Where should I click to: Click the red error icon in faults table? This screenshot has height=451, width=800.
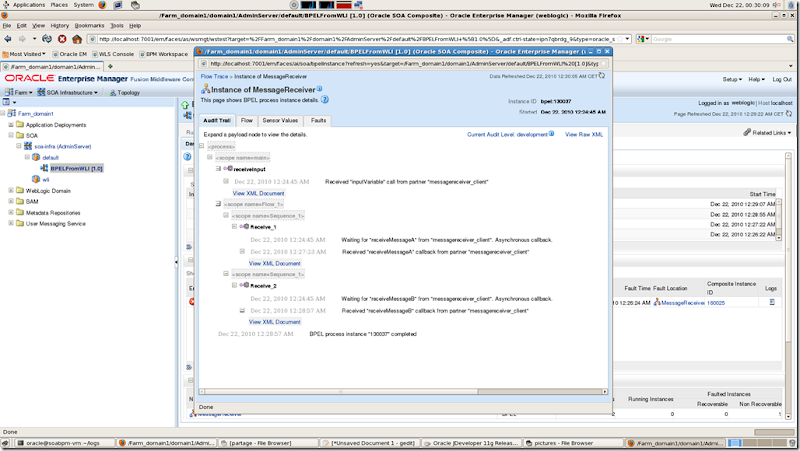[x=192, y=302]
